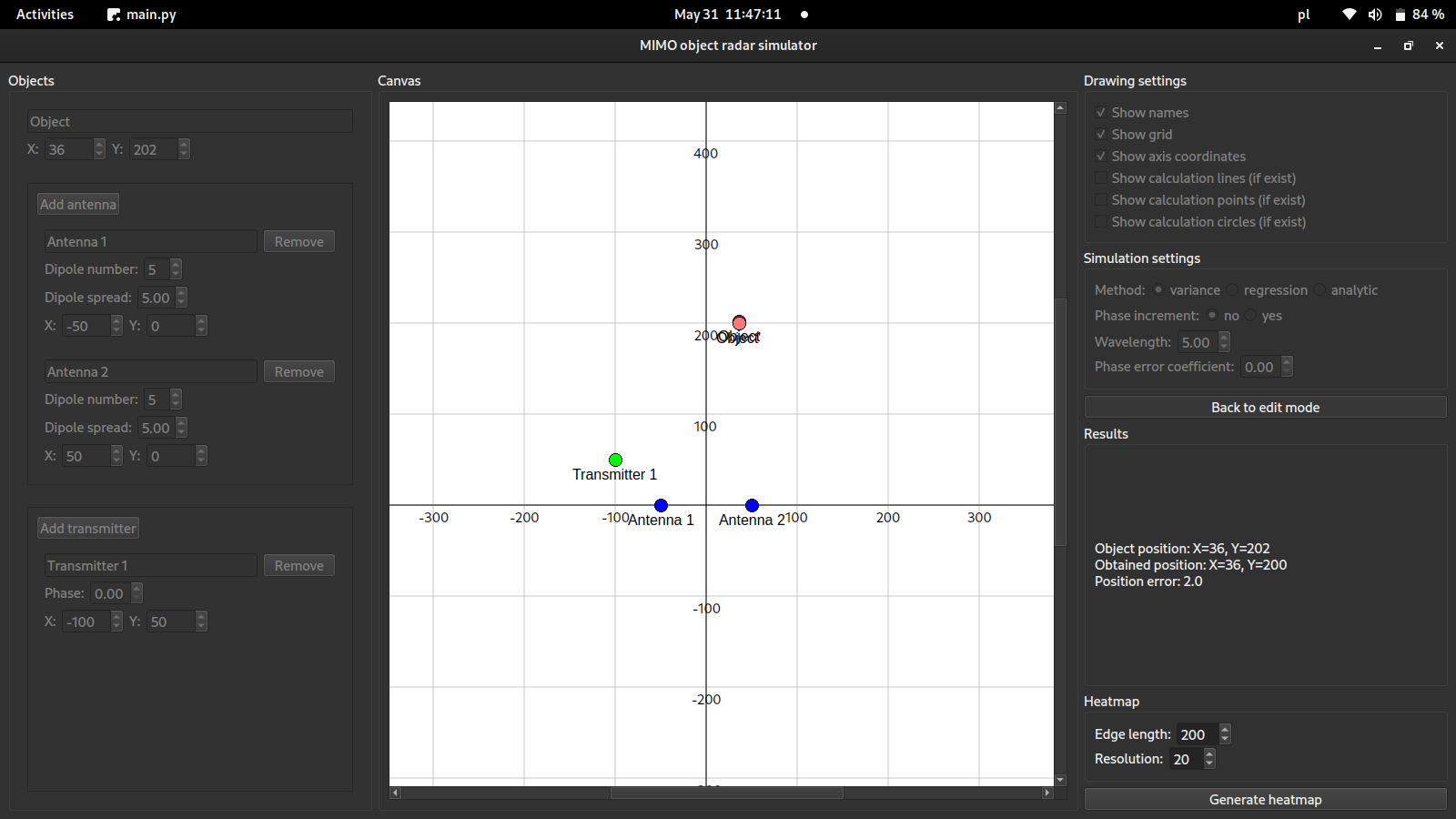Click Antenna 1 X field showing -50

pyautogui.click(x=86, y=325)
